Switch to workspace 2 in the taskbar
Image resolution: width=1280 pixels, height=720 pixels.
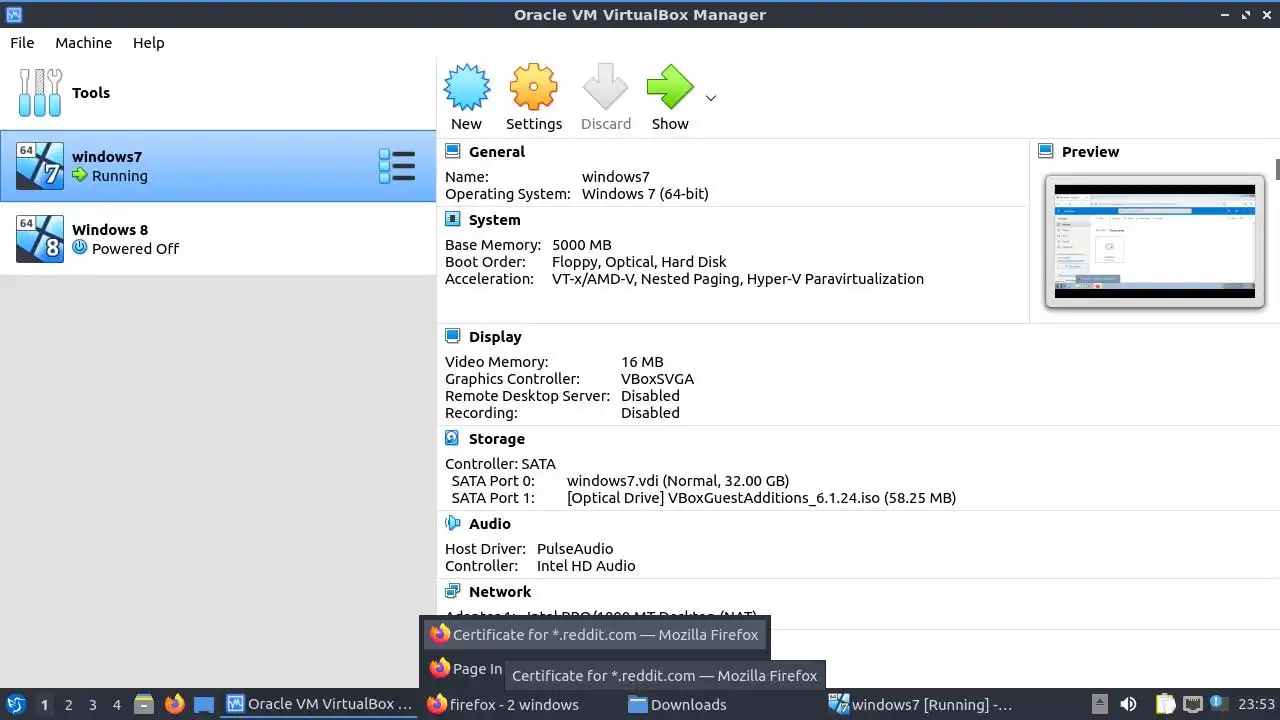tap(69, 705)
